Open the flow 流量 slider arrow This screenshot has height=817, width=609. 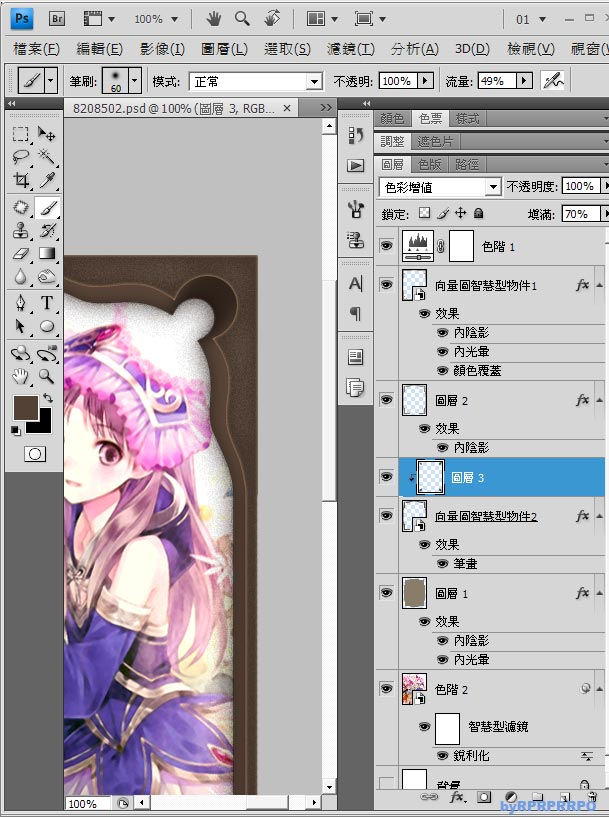click(524, 81)
